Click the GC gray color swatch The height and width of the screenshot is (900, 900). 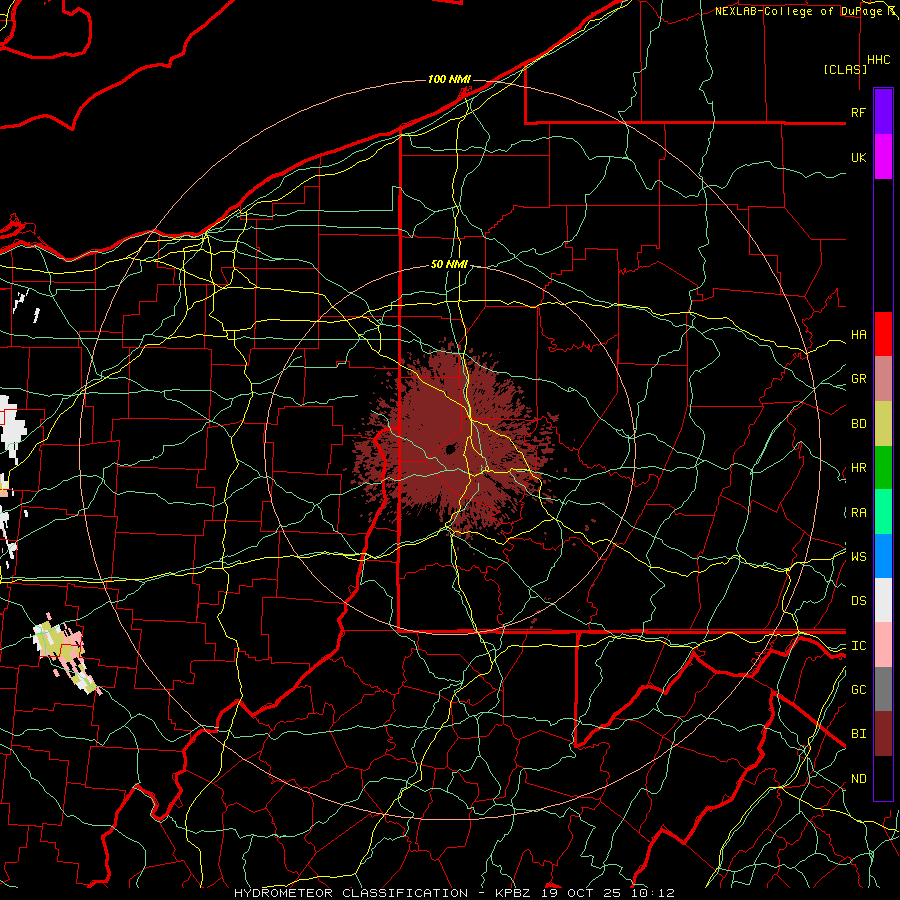click(883, 689)
